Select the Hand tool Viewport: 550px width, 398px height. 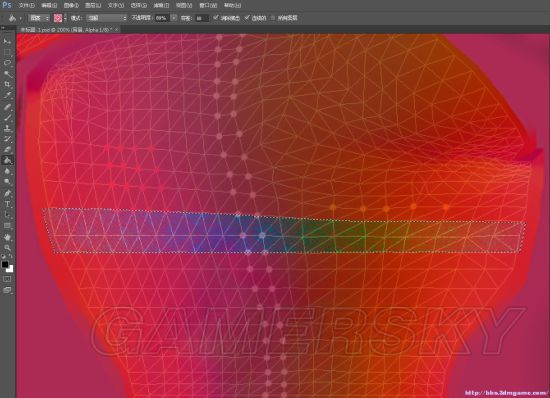7,237
